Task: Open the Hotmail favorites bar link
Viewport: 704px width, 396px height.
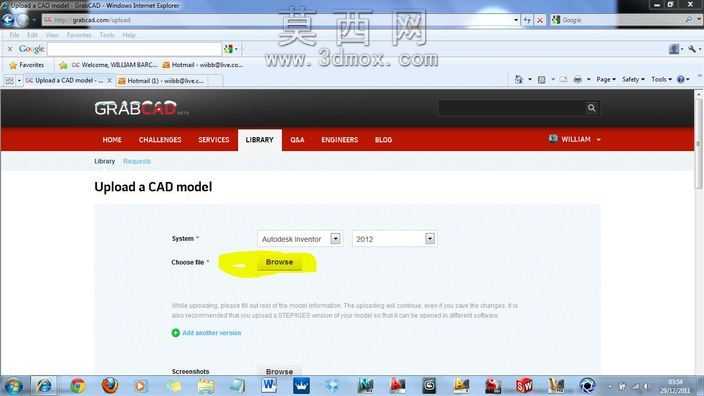Action: click(x=203, y=65)
